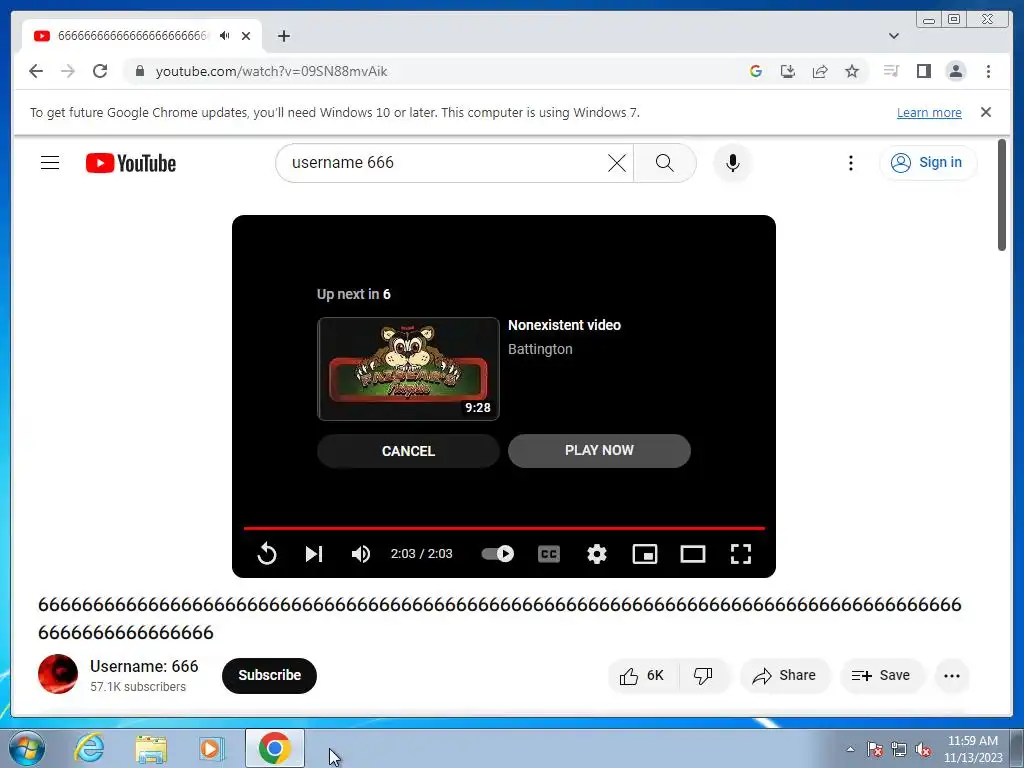
Task: Open Windows Media Player taskbar icon
Action: pos(212,748)
